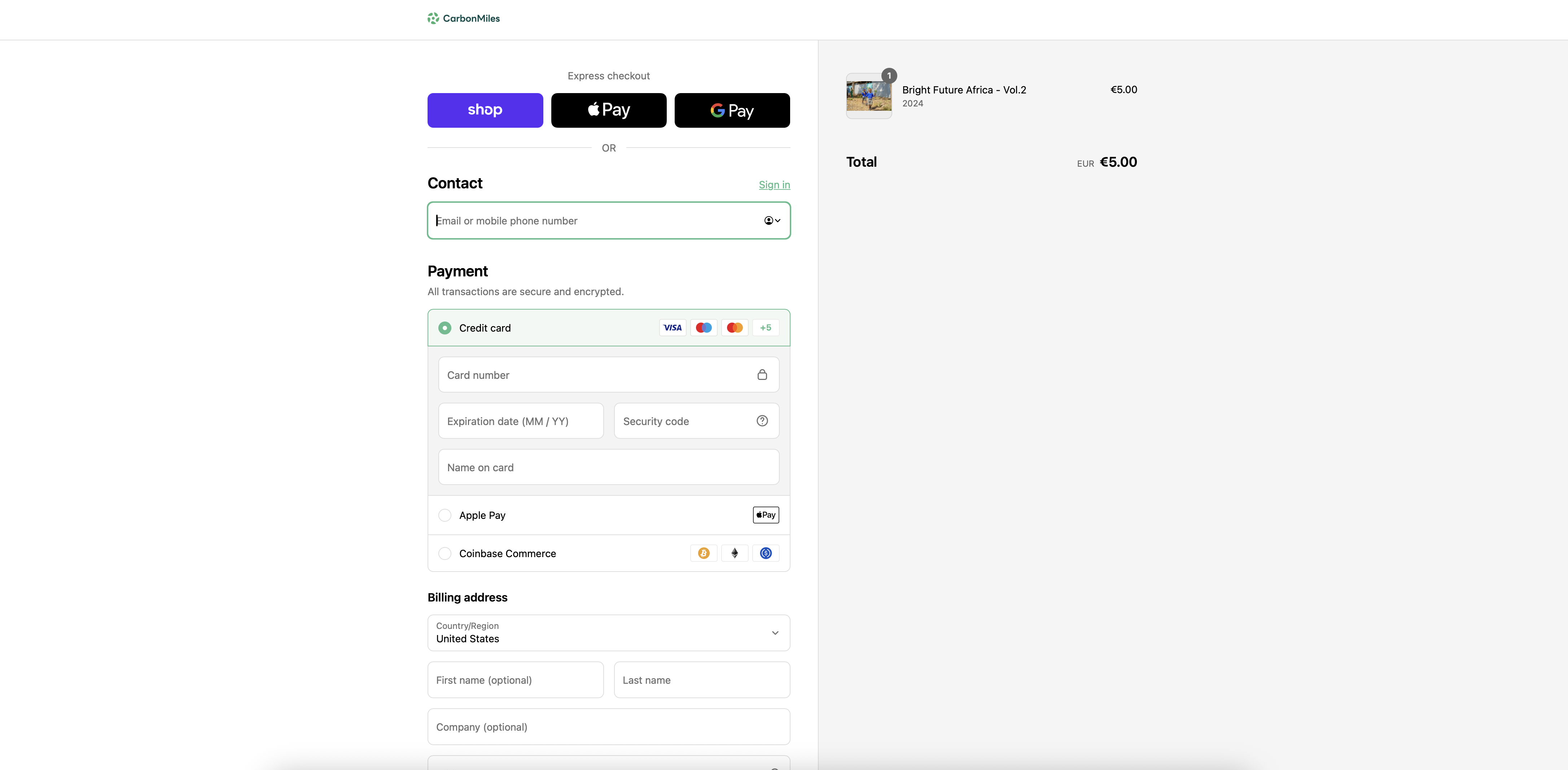This screenshot has width=1568, height=770.
Task: Click the Sign in link
Action: (774, 184)
